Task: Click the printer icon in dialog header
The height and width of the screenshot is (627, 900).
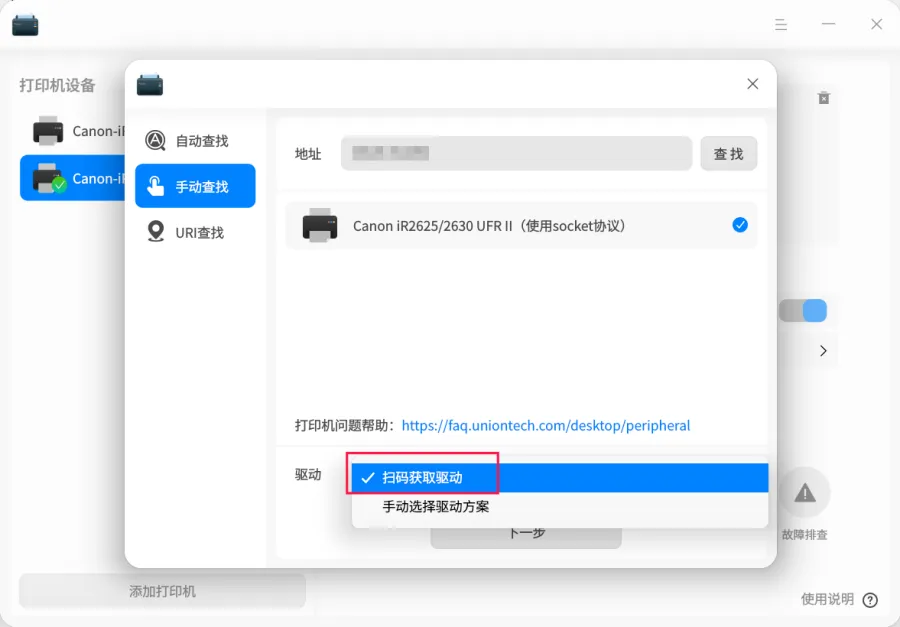Action: [x=150, y=84]
